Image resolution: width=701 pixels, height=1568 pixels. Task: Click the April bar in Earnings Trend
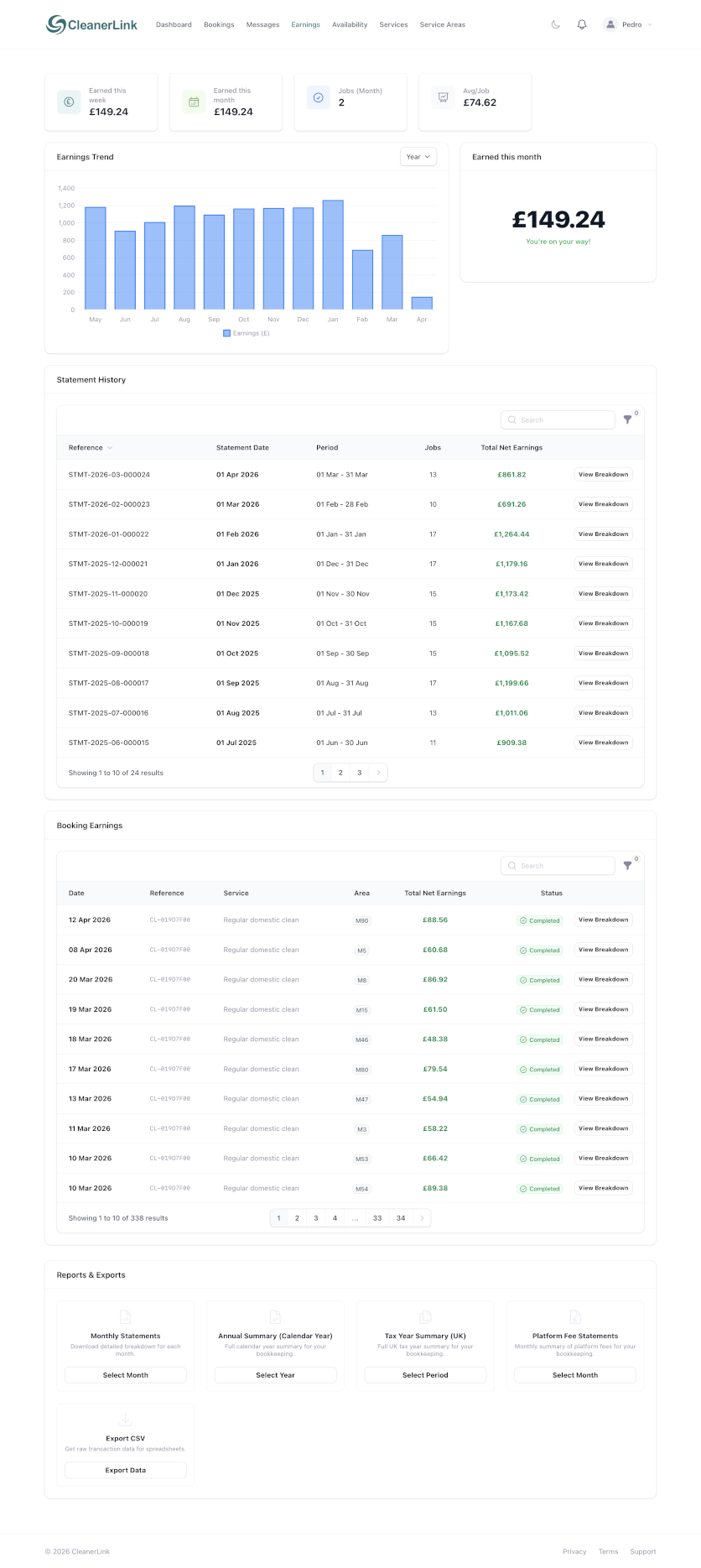coord(422,303)
